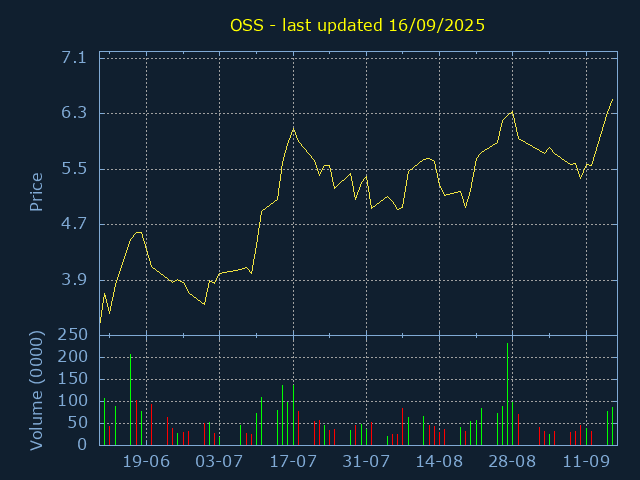Click the 150 volume axis value

pyautogui.click(x=73, y=379)
